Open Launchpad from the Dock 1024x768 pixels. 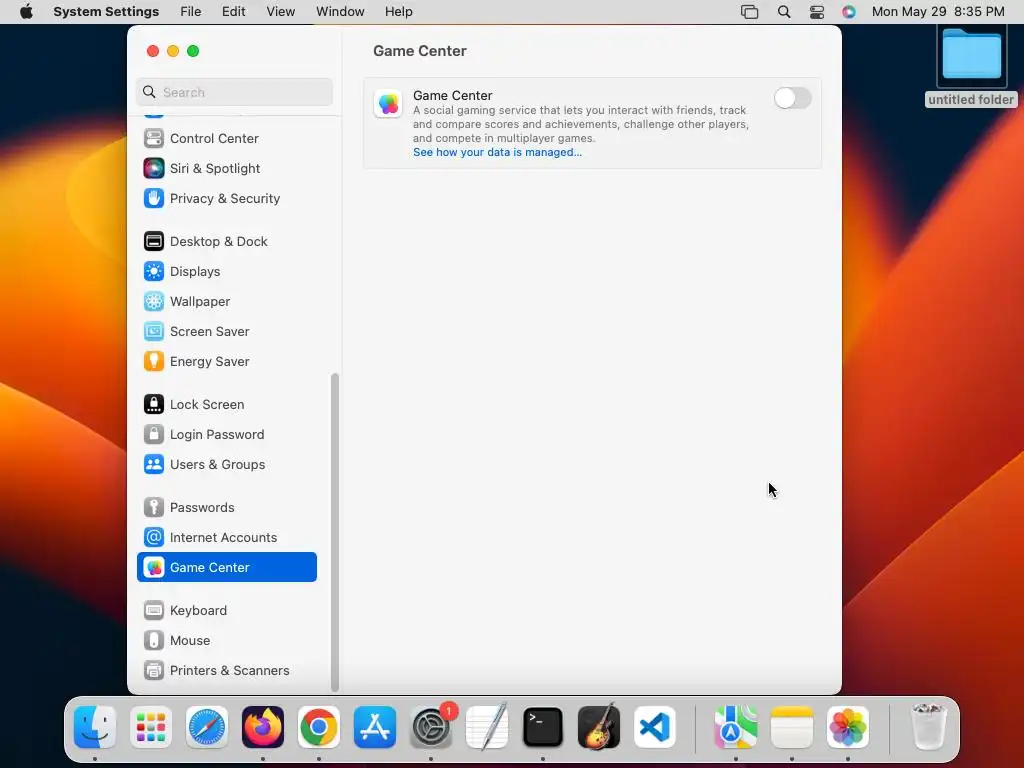tap(151, 727)
